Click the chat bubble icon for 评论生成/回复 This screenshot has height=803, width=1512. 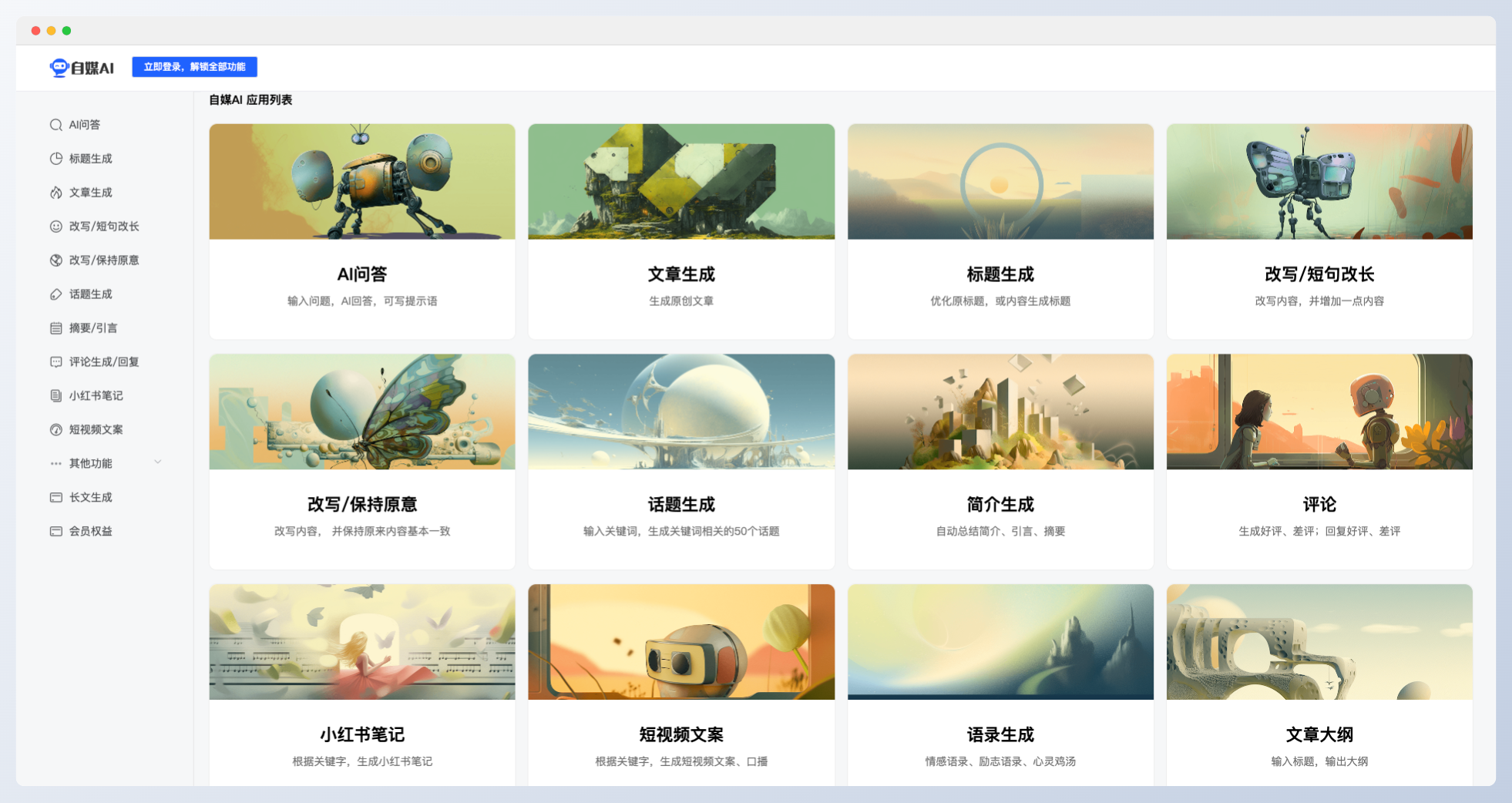55,361
